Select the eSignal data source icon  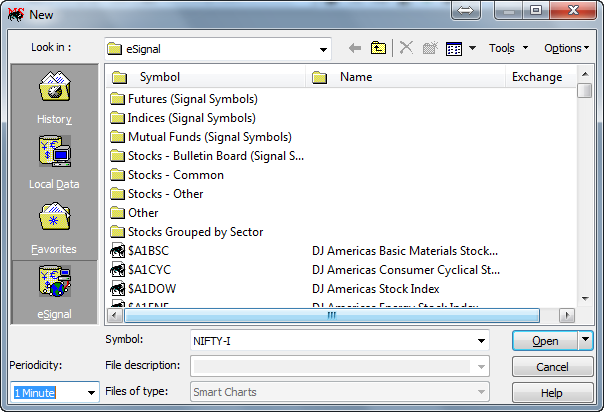point(54,281)
